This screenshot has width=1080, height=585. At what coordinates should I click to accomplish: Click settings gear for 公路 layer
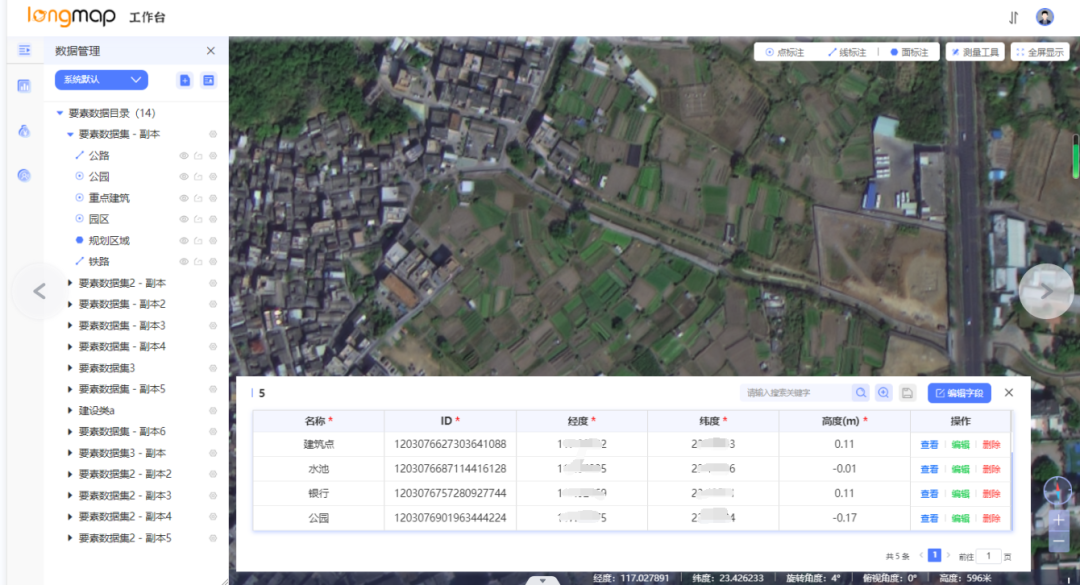[213, 156]
